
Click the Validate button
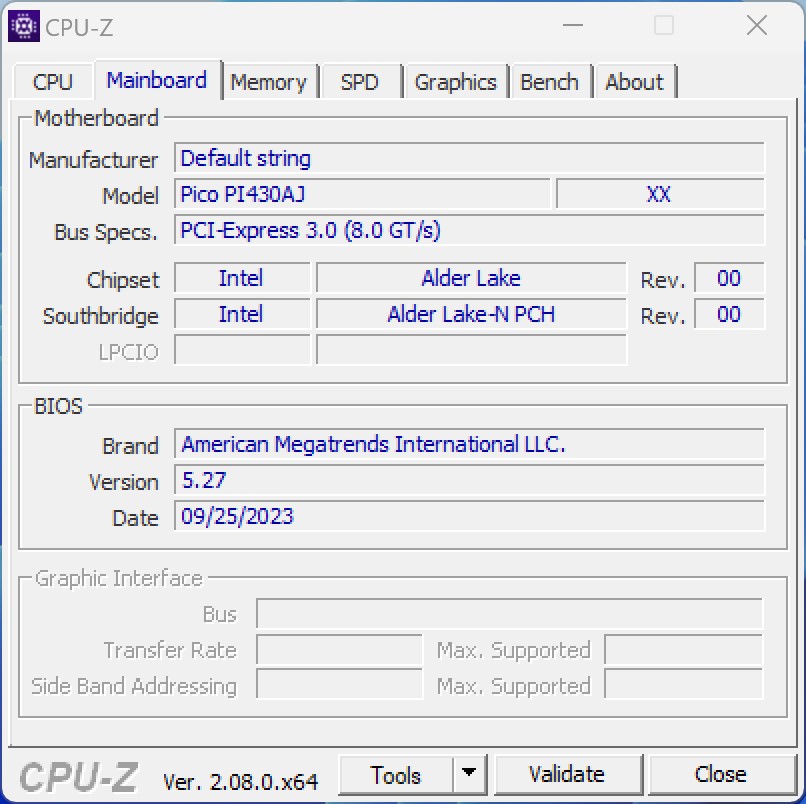[x=567, y=775]
